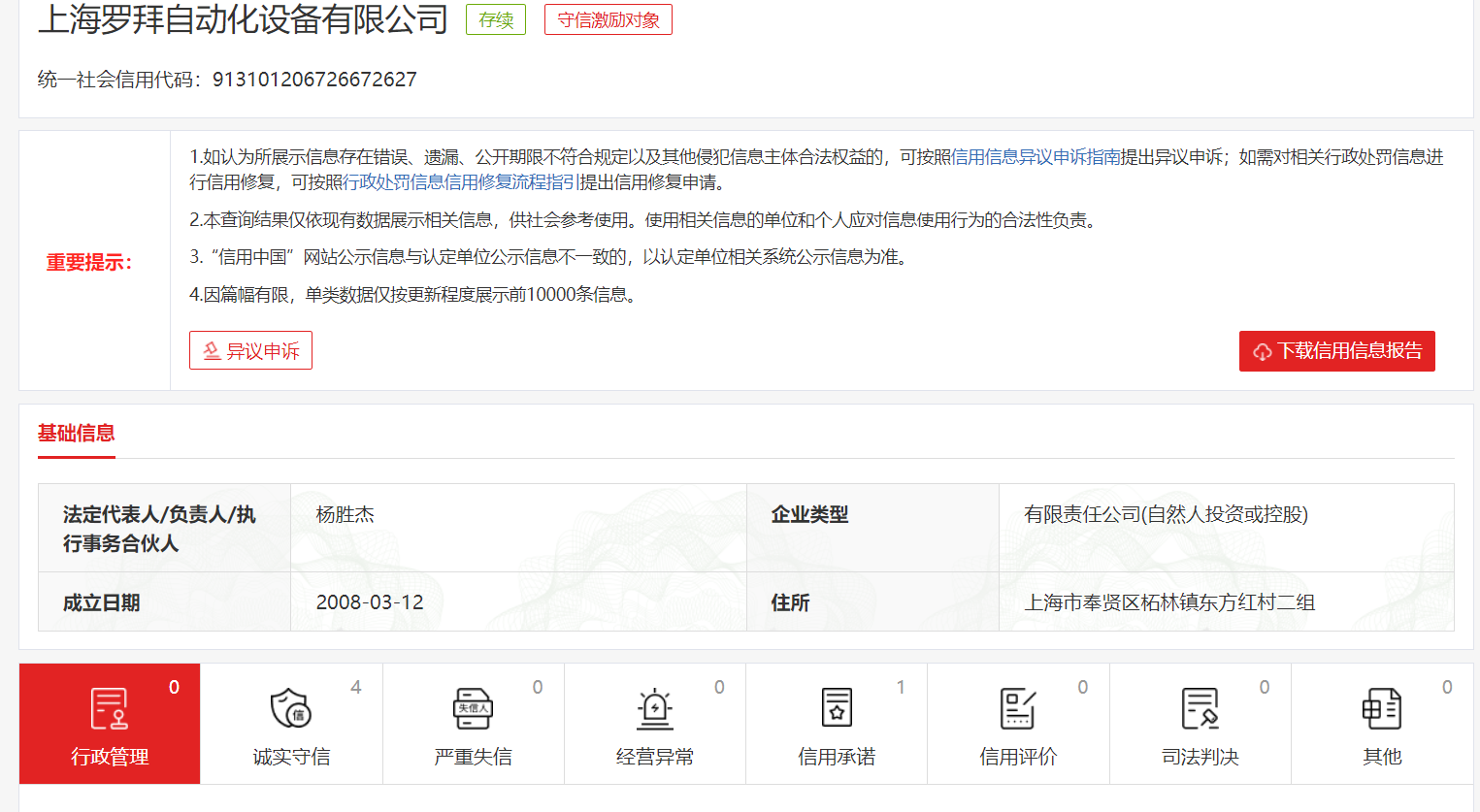Click the 法定代表人/负责人 field label

point(160,529)
